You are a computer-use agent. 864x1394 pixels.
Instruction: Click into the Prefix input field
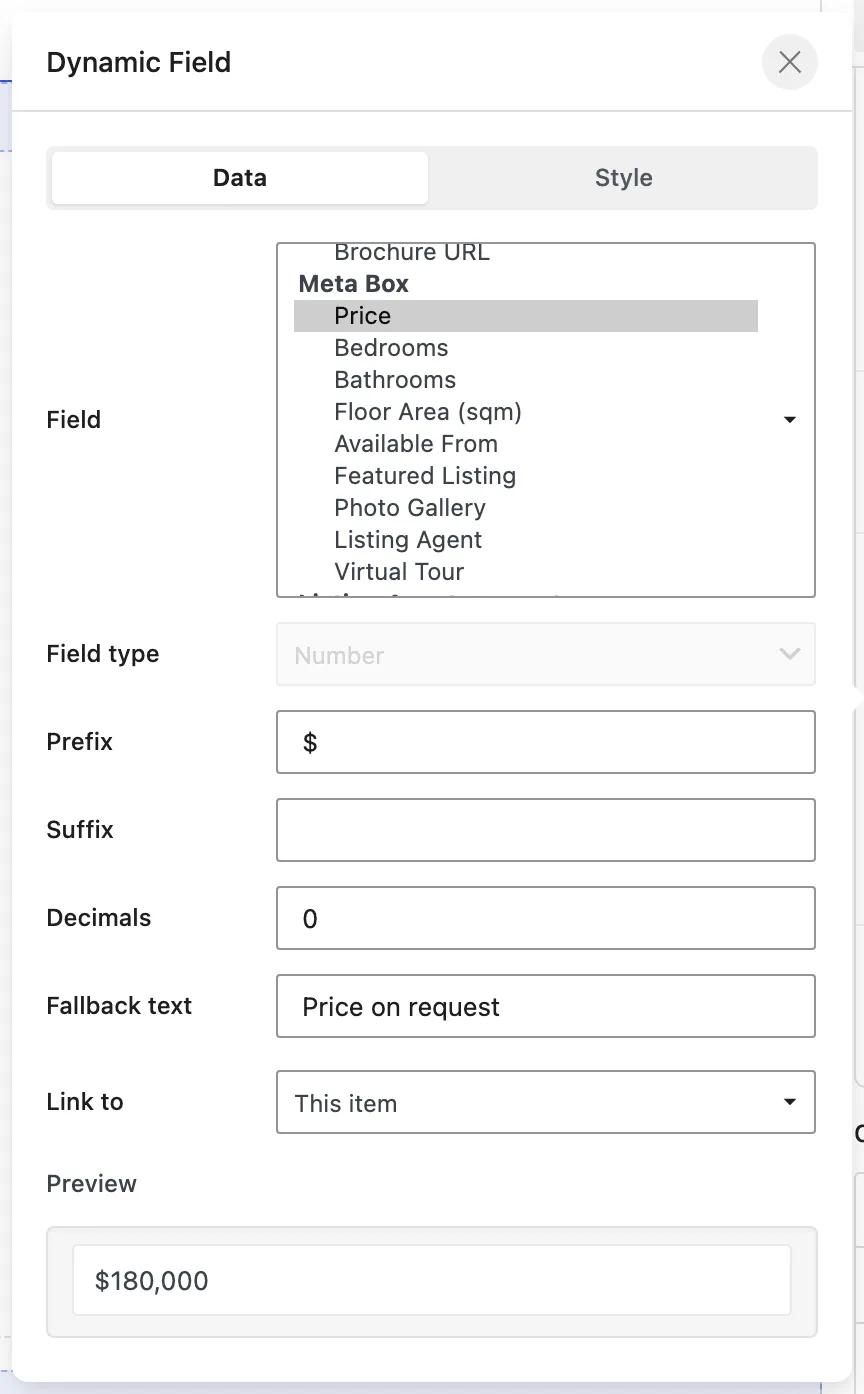546,742
